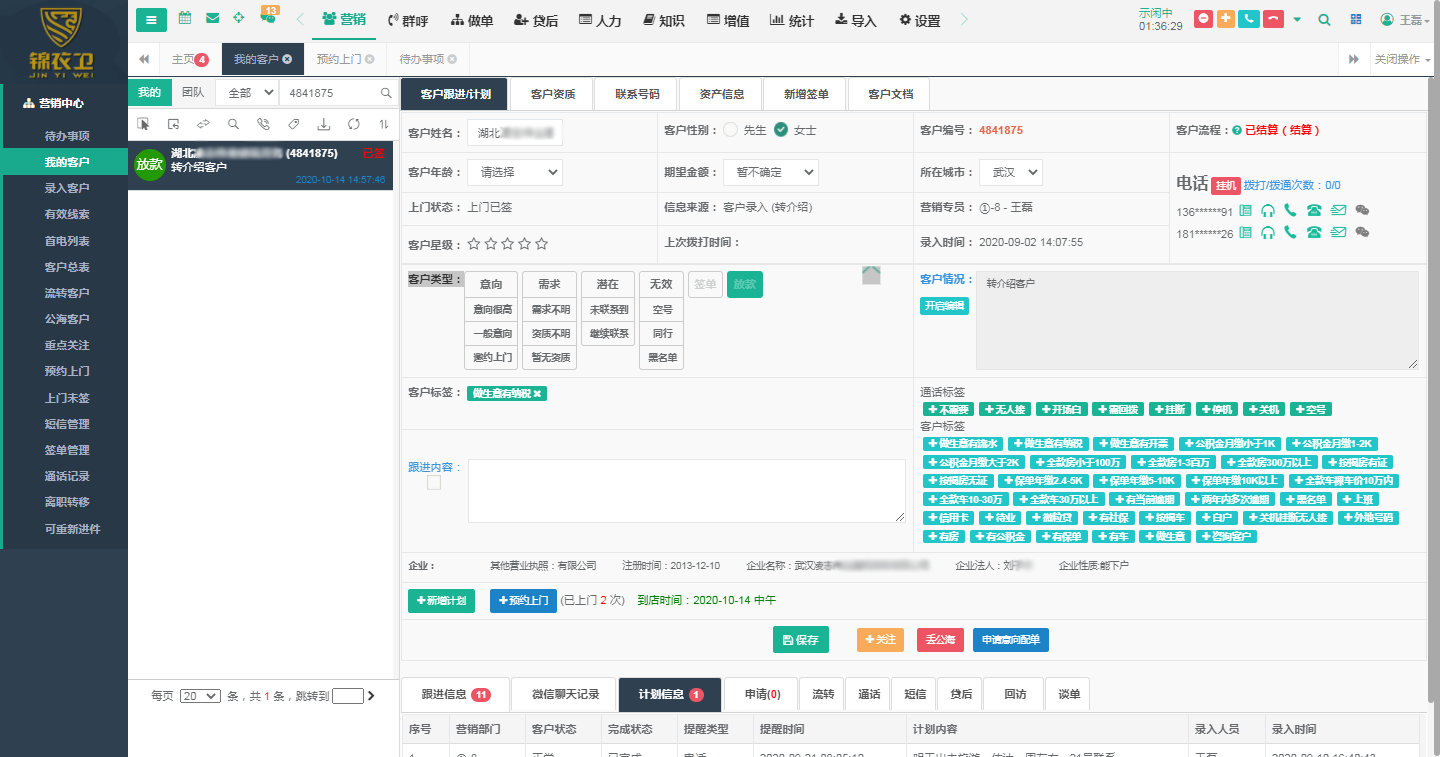Open the user account menu 王磊

click(1405, 20)
